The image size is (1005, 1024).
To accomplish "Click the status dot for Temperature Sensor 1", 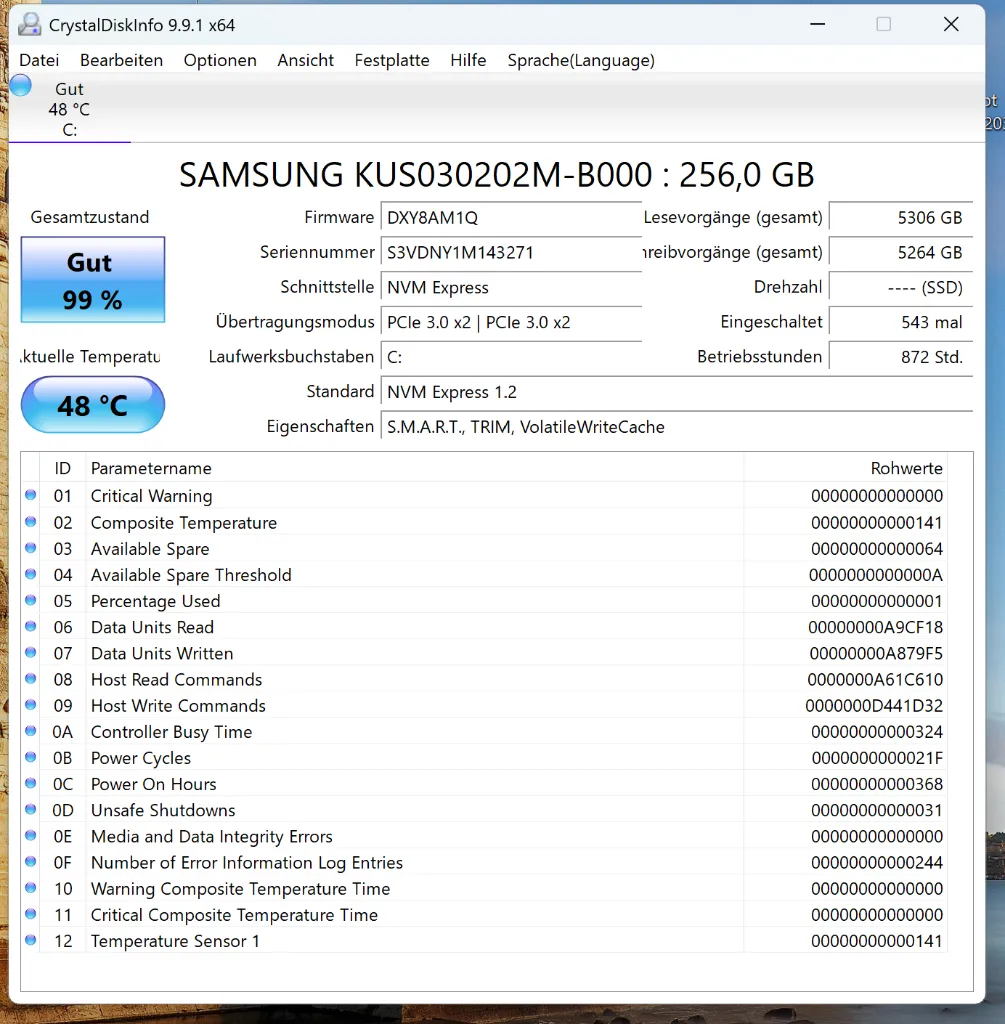I will click(31, 940).
